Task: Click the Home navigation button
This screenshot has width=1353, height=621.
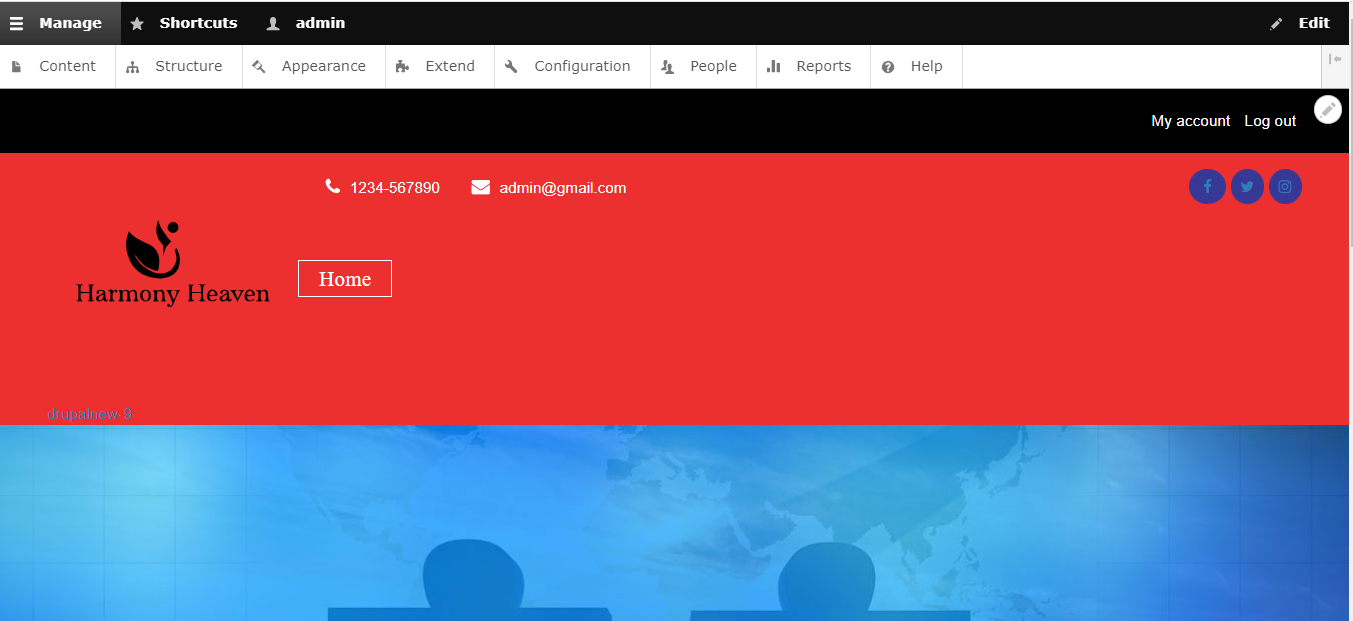Action: (x=344, y=278)
